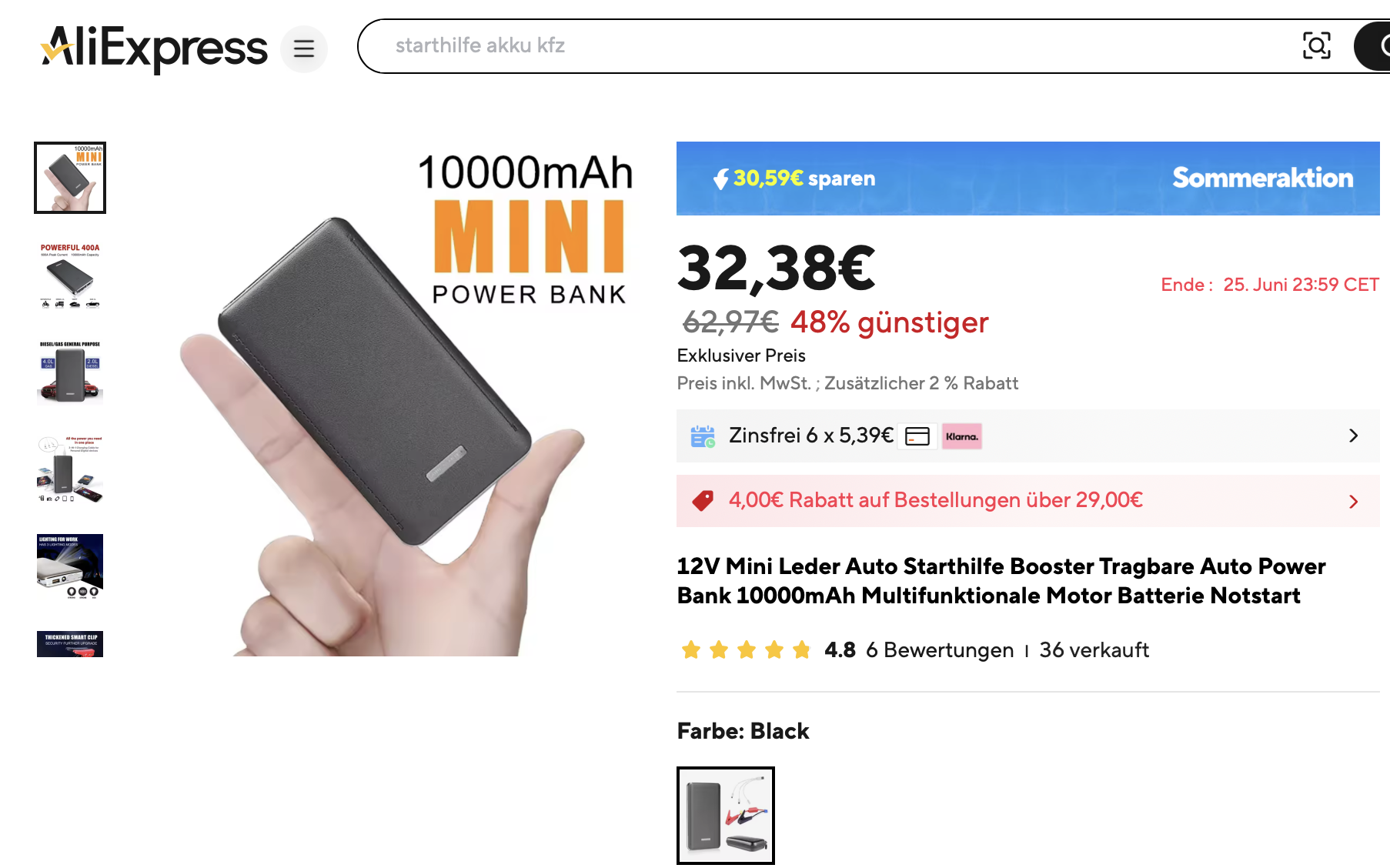Click the Klarna payment badge
The image size is (1390, 868).
(x=962, y=436)
